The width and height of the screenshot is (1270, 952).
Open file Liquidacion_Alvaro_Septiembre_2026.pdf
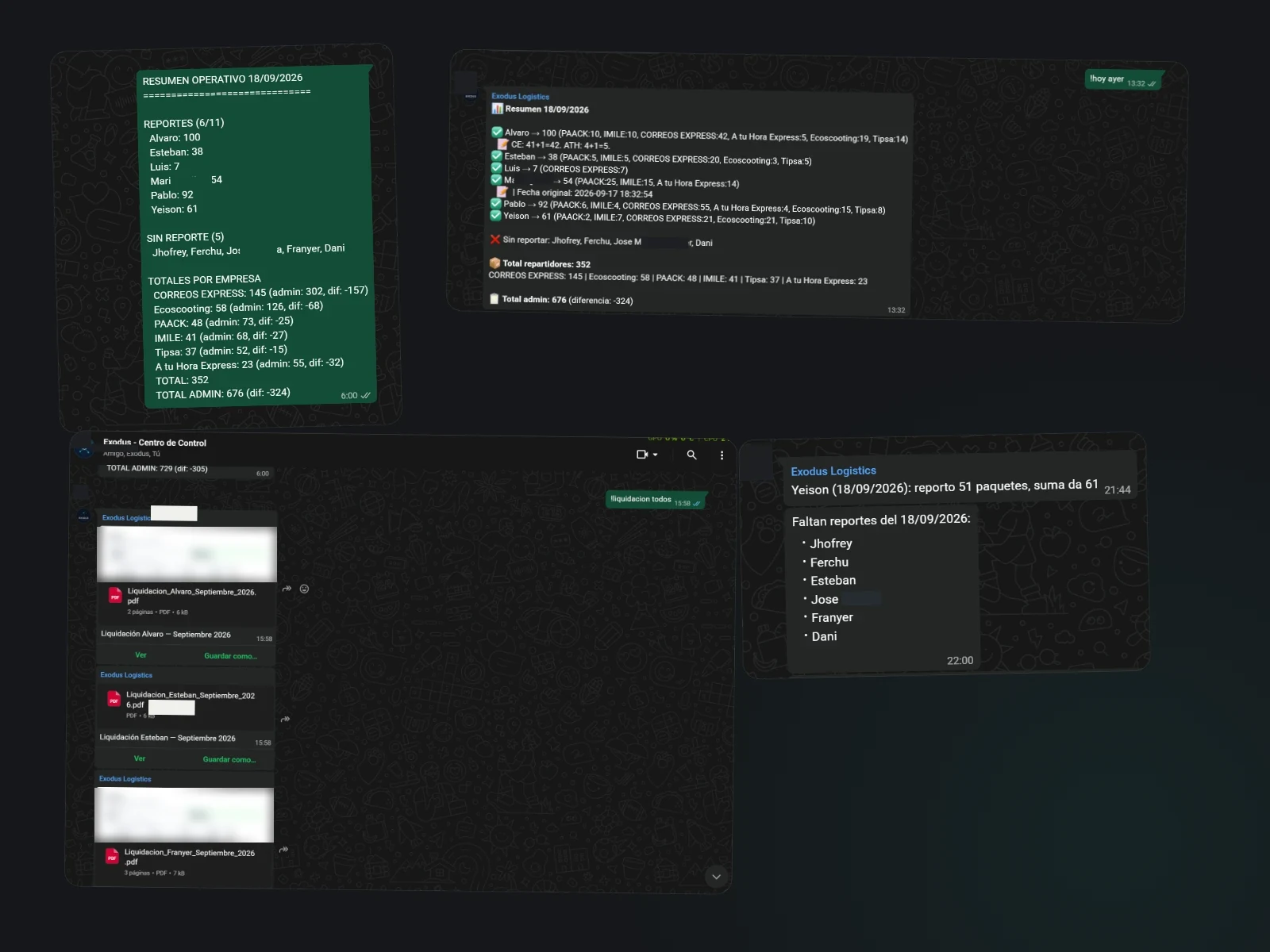click(x=191, y=596)
